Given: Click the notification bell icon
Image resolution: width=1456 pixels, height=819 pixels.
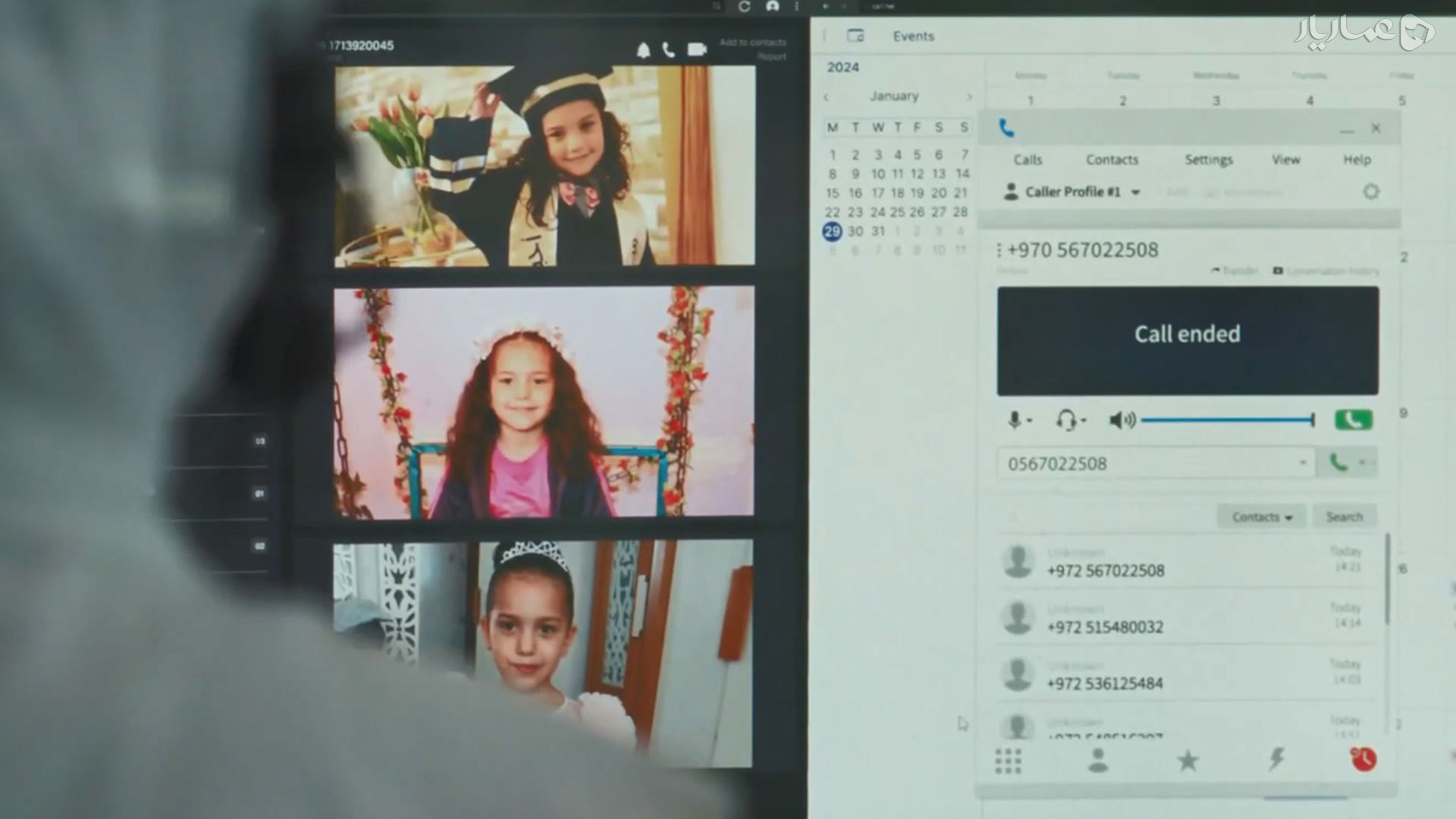Looking at the screenshot, I should (643, 50).
